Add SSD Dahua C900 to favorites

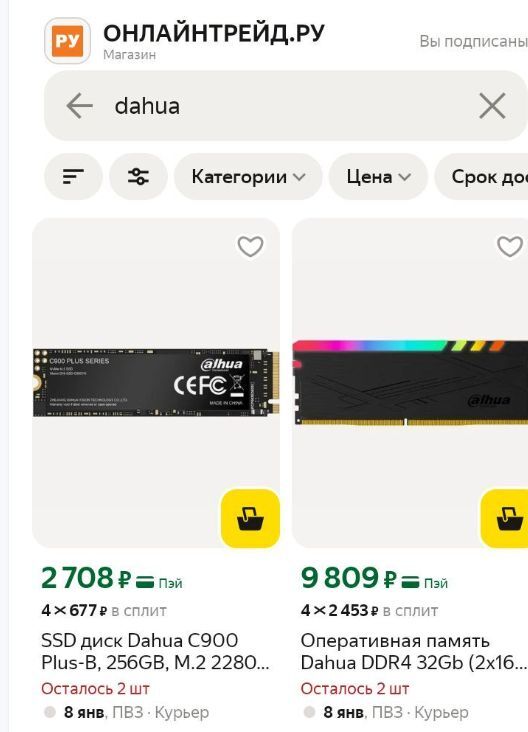tap(251, 246)
